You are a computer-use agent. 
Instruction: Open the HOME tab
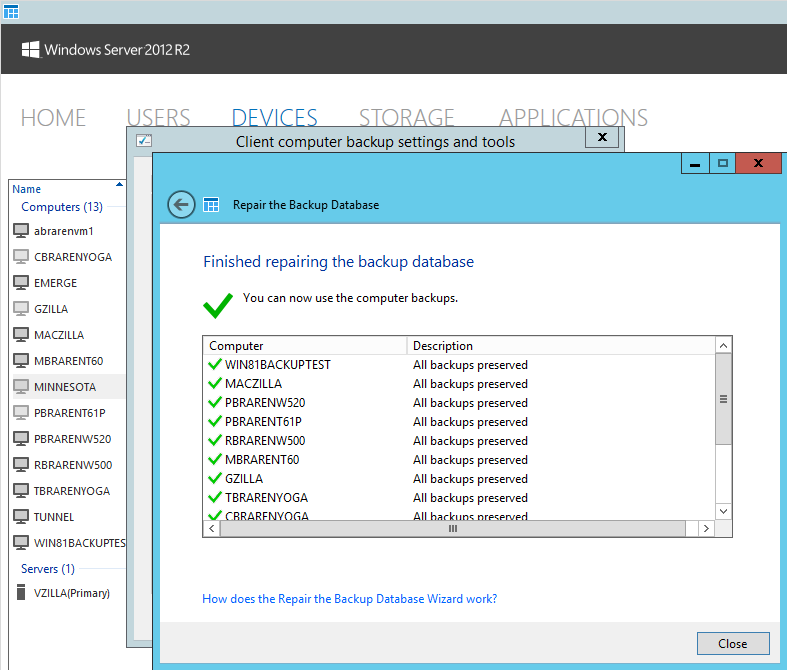click(53, 118)
